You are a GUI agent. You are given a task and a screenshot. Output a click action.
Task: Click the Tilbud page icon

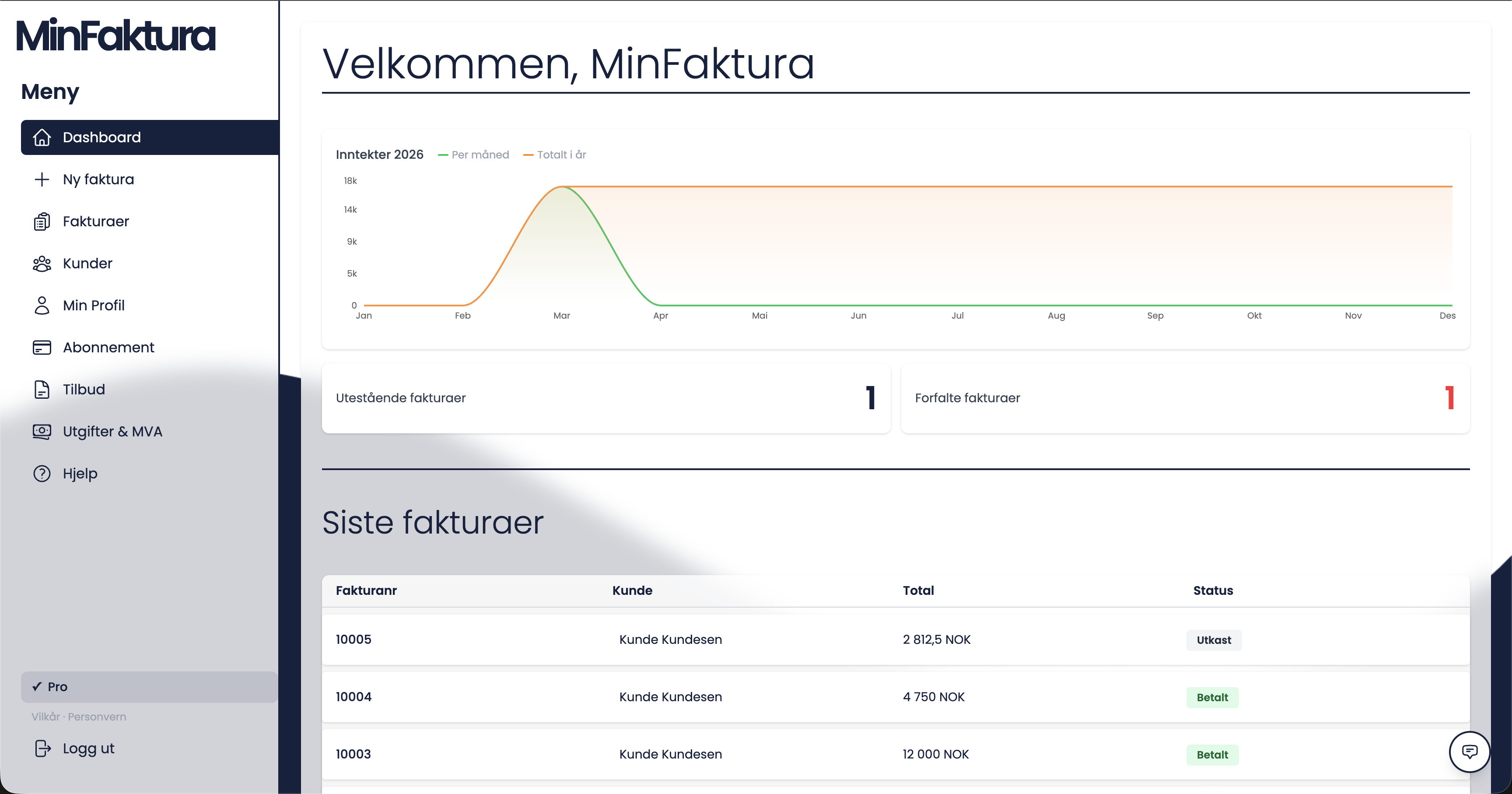(x=42, y=389)
